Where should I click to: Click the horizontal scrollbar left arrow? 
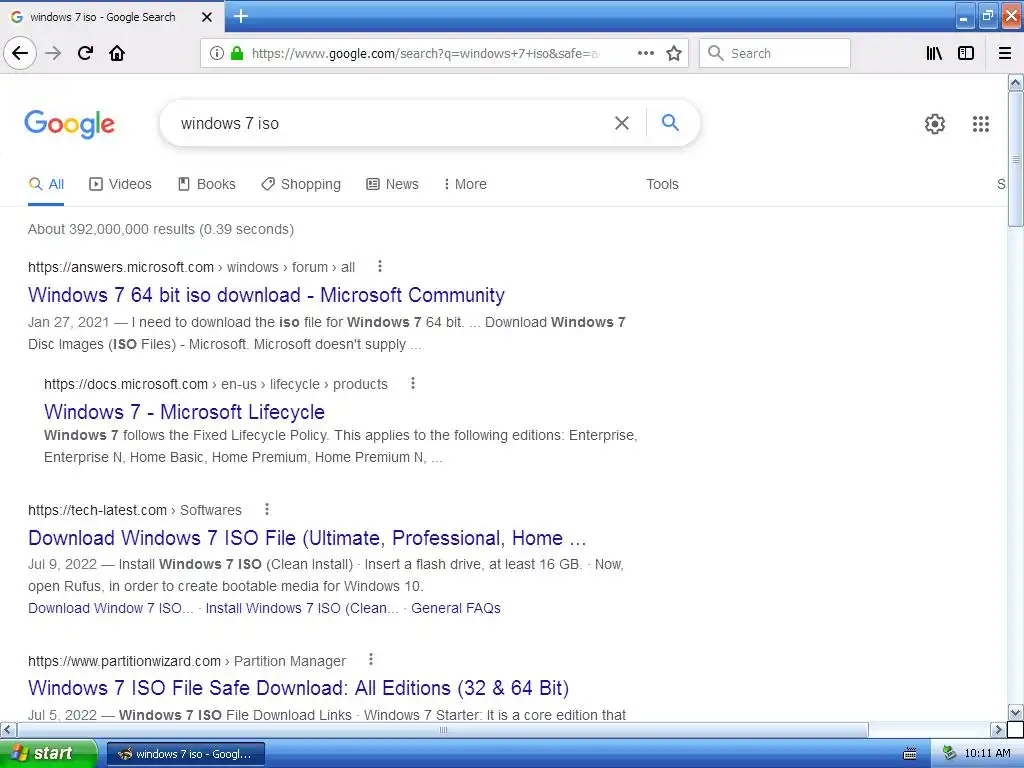pos(8,729)
